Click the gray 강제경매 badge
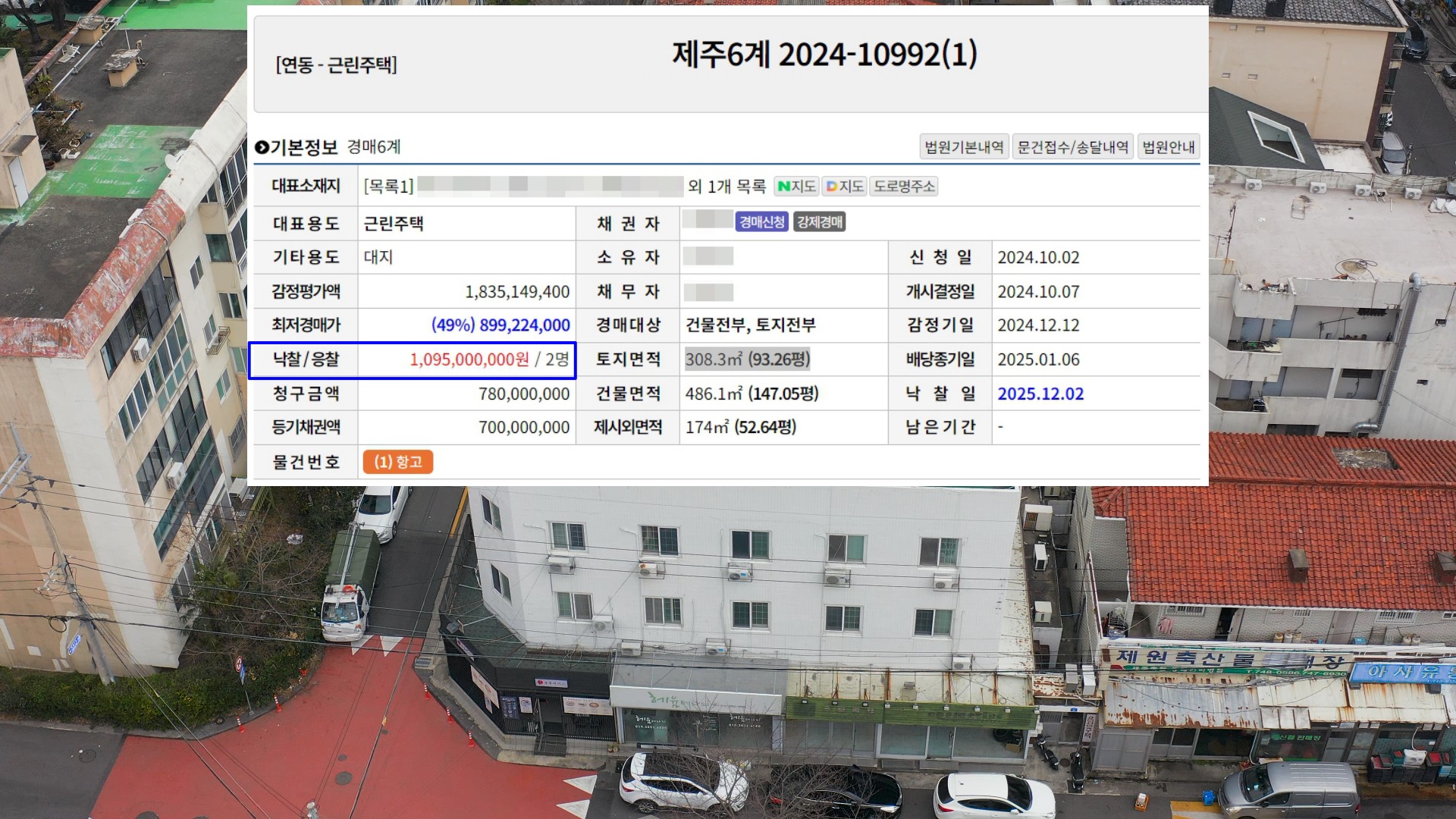This screenshot has width=1456, height=819. pos(819,222)
